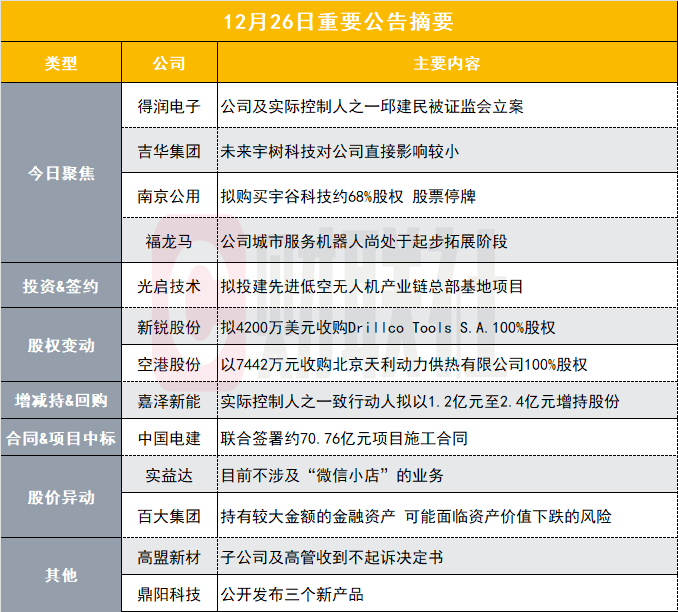Image resolution: width=678 pixels, height=612 pixels.
Task: Select the 公司 column header
Action: pos(169,63)
